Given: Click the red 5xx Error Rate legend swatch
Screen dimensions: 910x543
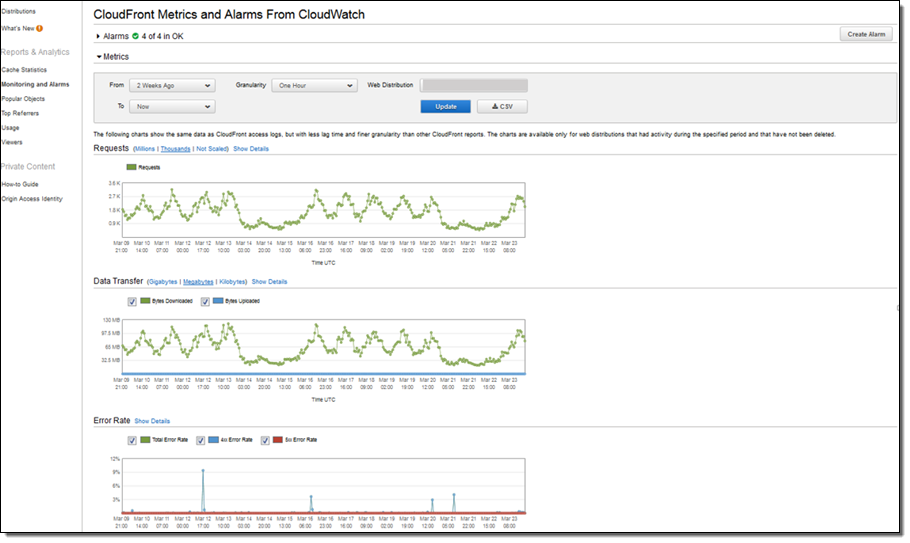Looking at the screenshot, I should [x=278, y=439].
